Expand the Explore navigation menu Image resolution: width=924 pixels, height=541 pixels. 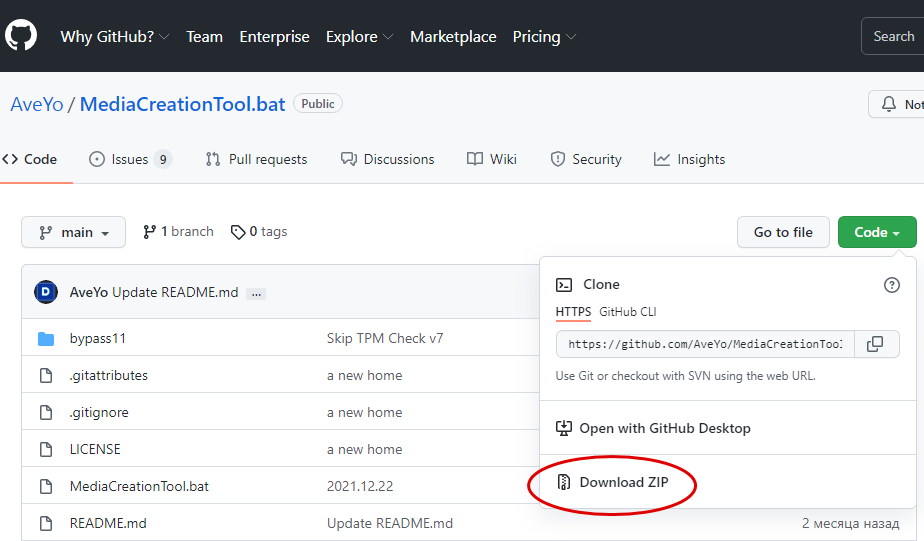358,37
